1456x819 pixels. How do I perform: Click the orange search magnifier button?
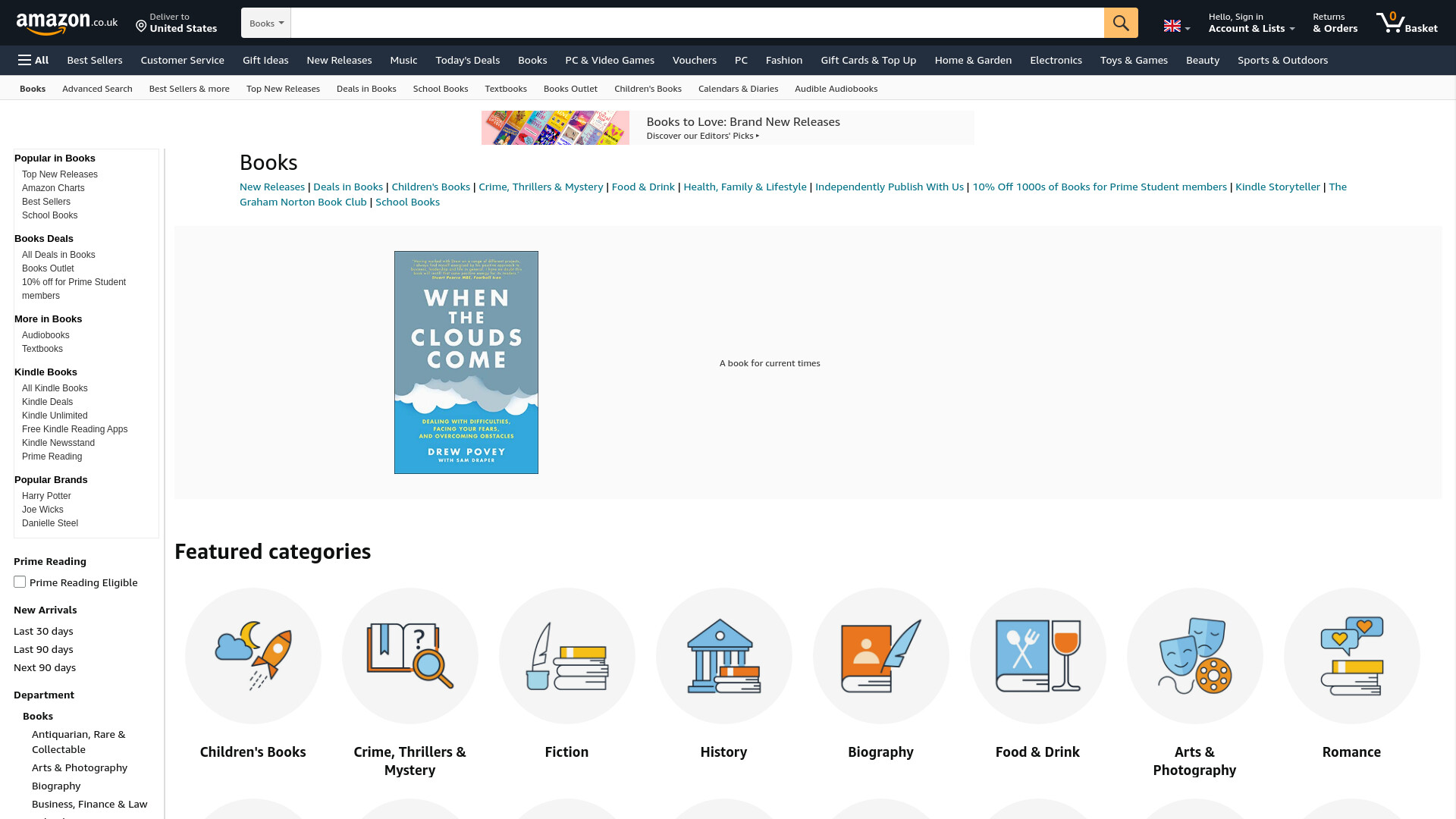1121,23
